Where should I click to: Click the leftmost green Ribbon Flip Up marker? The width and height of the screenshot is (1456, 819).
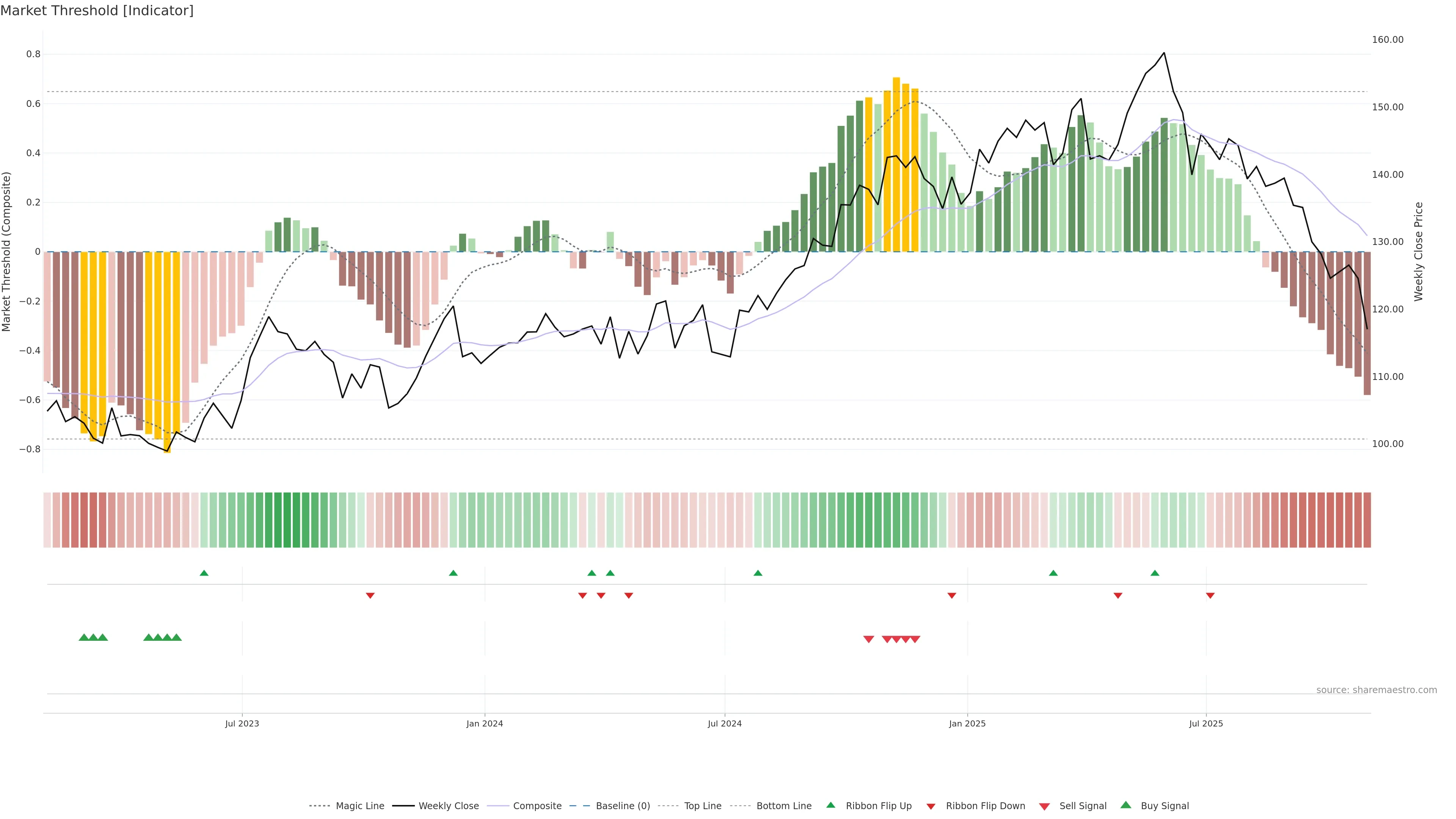(204, 573)
